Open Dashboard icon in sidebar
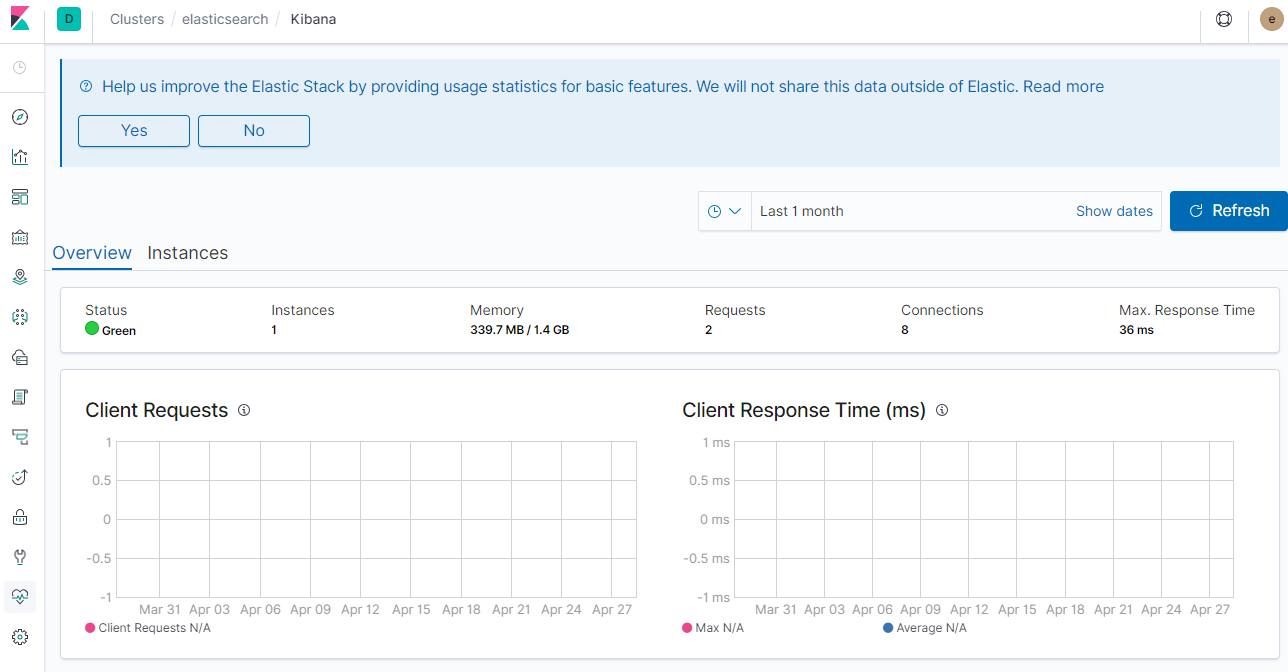 [x=20, y=197]
